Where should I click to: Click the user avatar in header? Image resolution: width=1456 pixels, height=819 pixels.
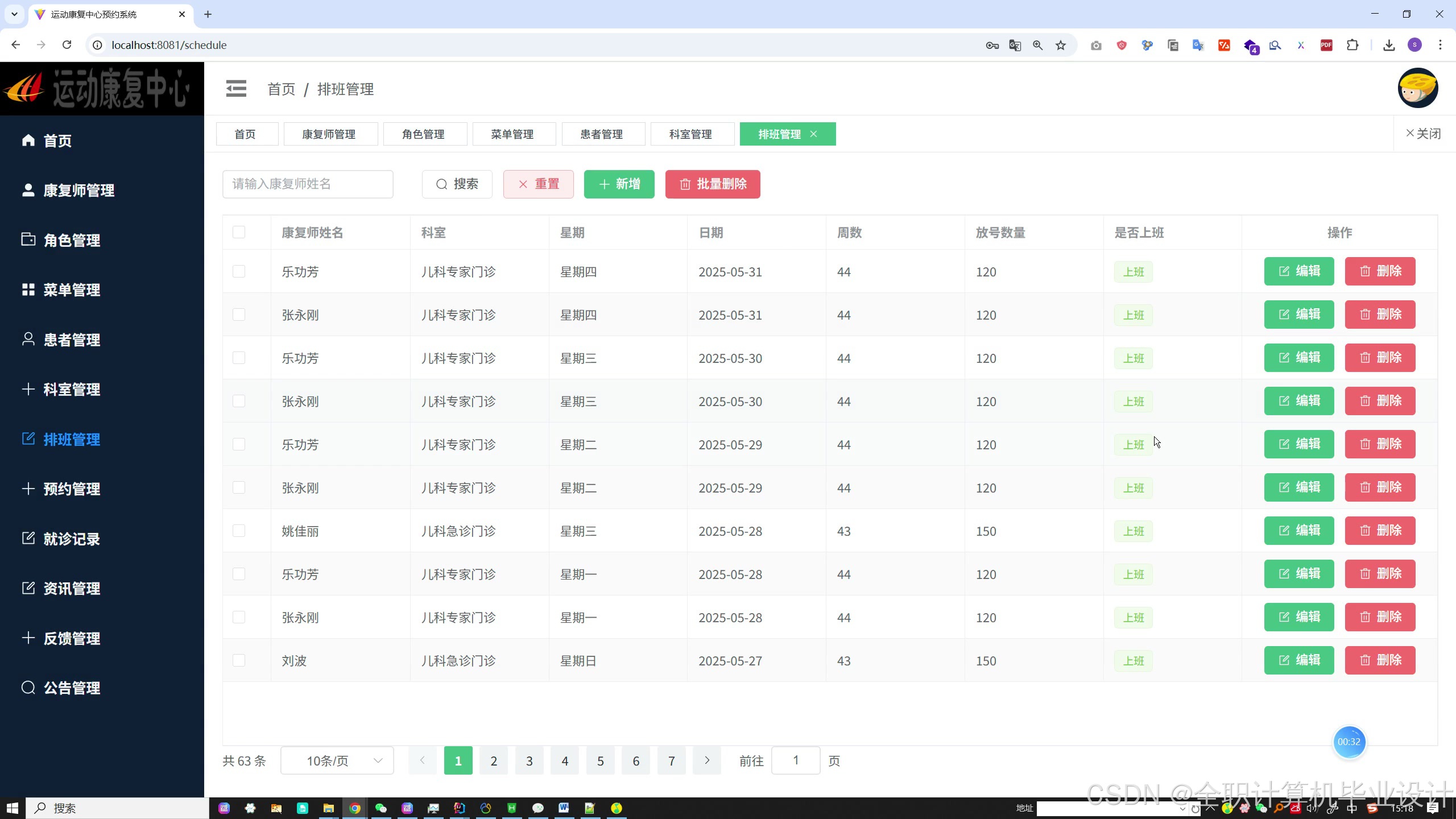(1417, 88)
